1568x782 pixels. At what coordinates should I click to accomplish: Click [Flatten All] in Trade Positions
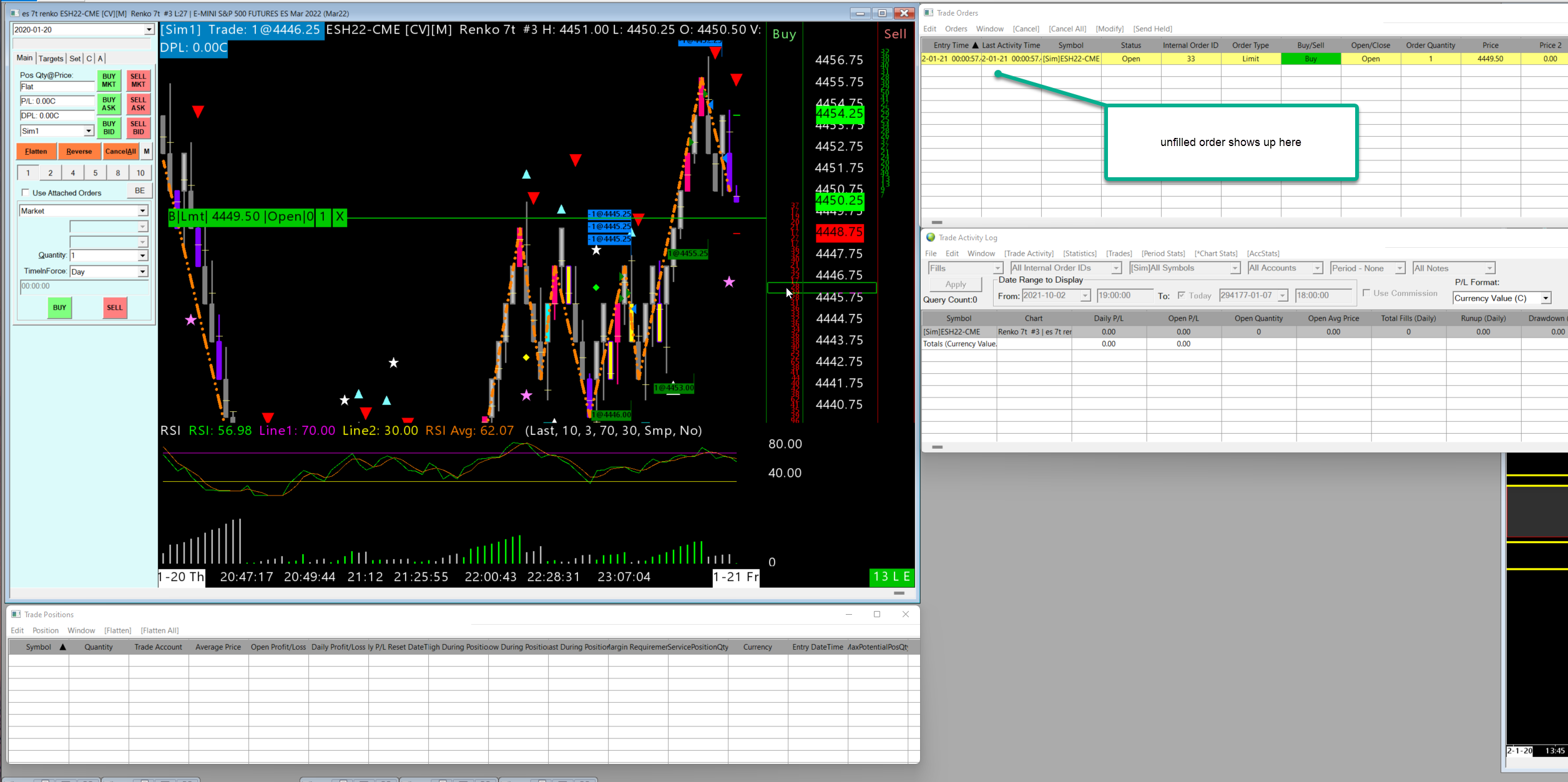pyautogui.click(x=159, y=630)
